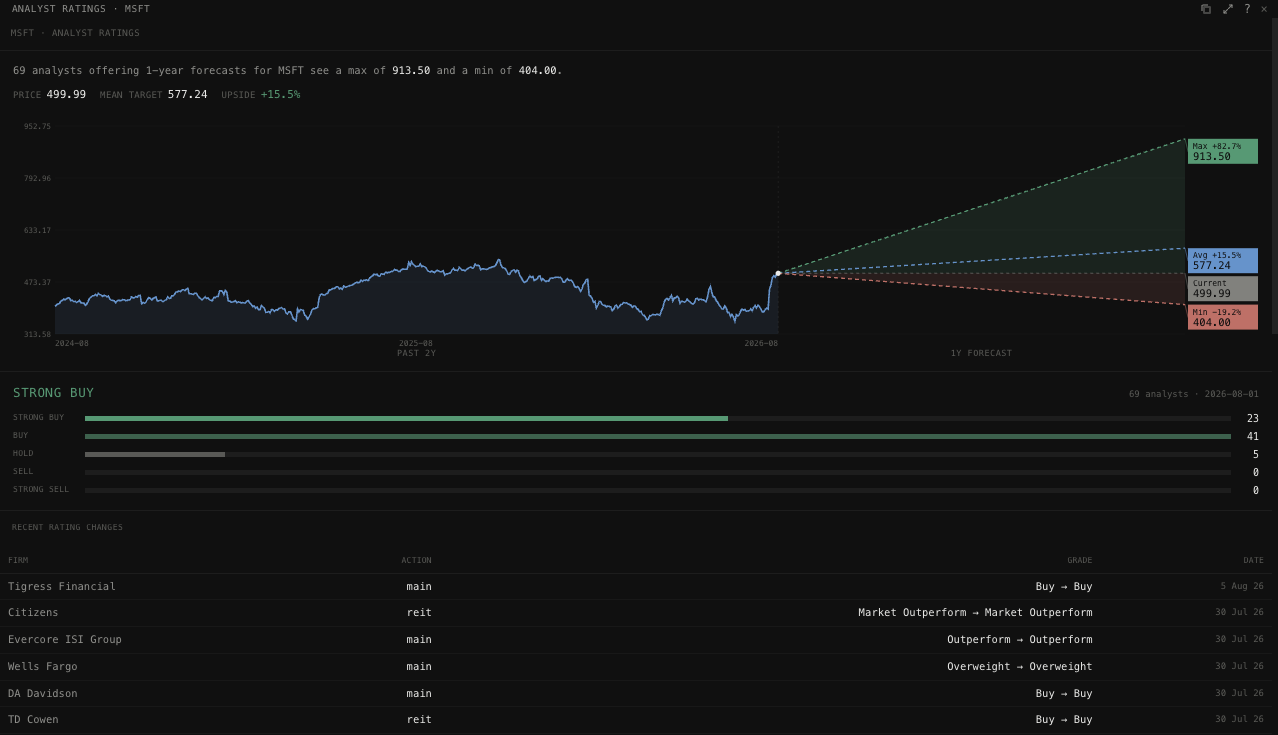Click the 69 analysts · 2026-08-01 note
The width and height of the screenshot is (1278, 735).
coord(1194,394)
